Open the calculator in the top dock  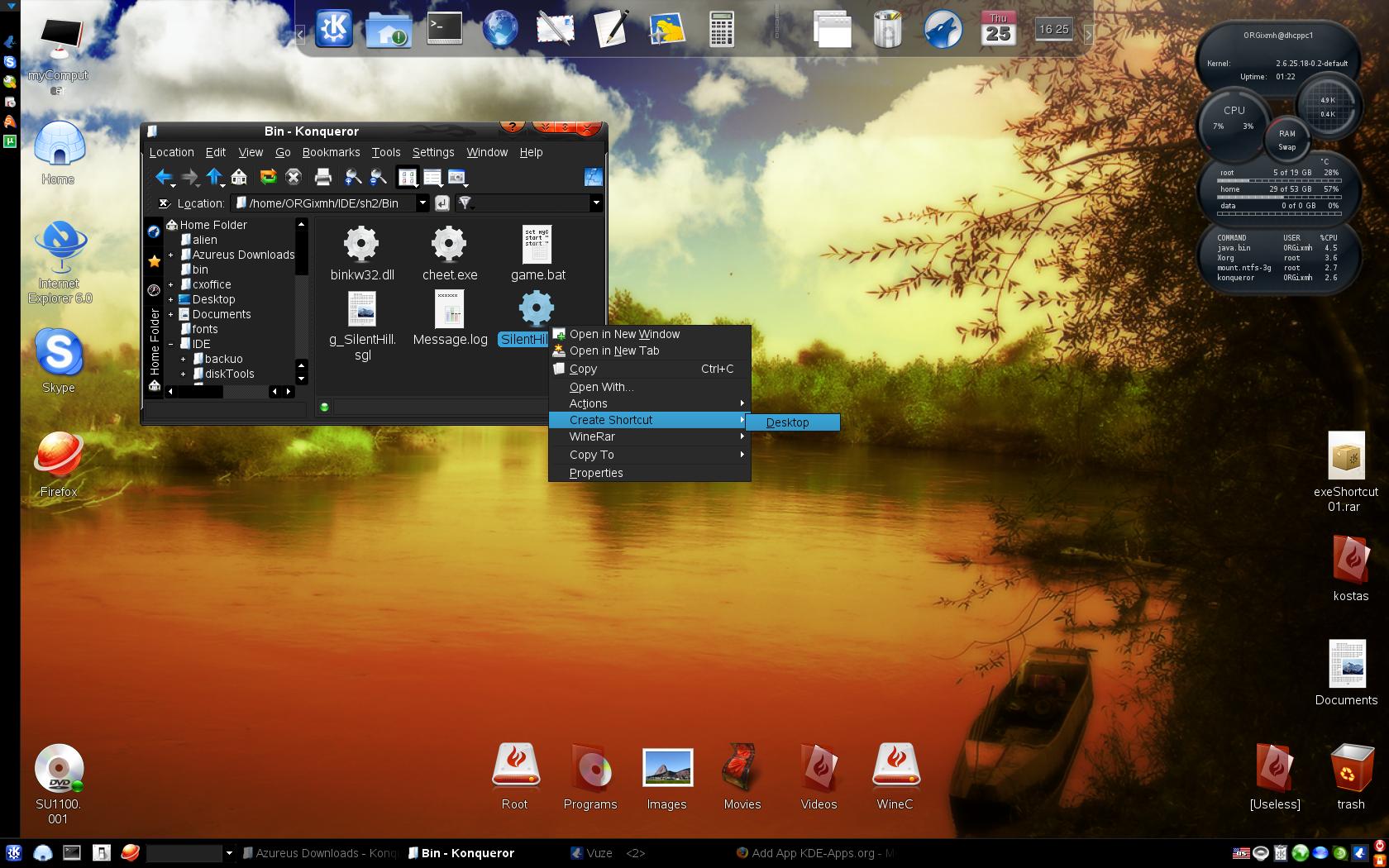click(x=722, y=30)
